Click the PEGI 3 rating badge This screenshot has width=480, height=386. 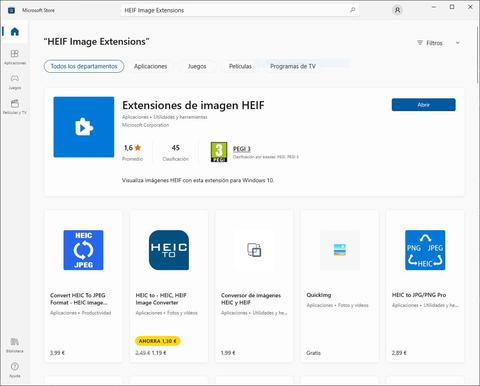(219, 152)
